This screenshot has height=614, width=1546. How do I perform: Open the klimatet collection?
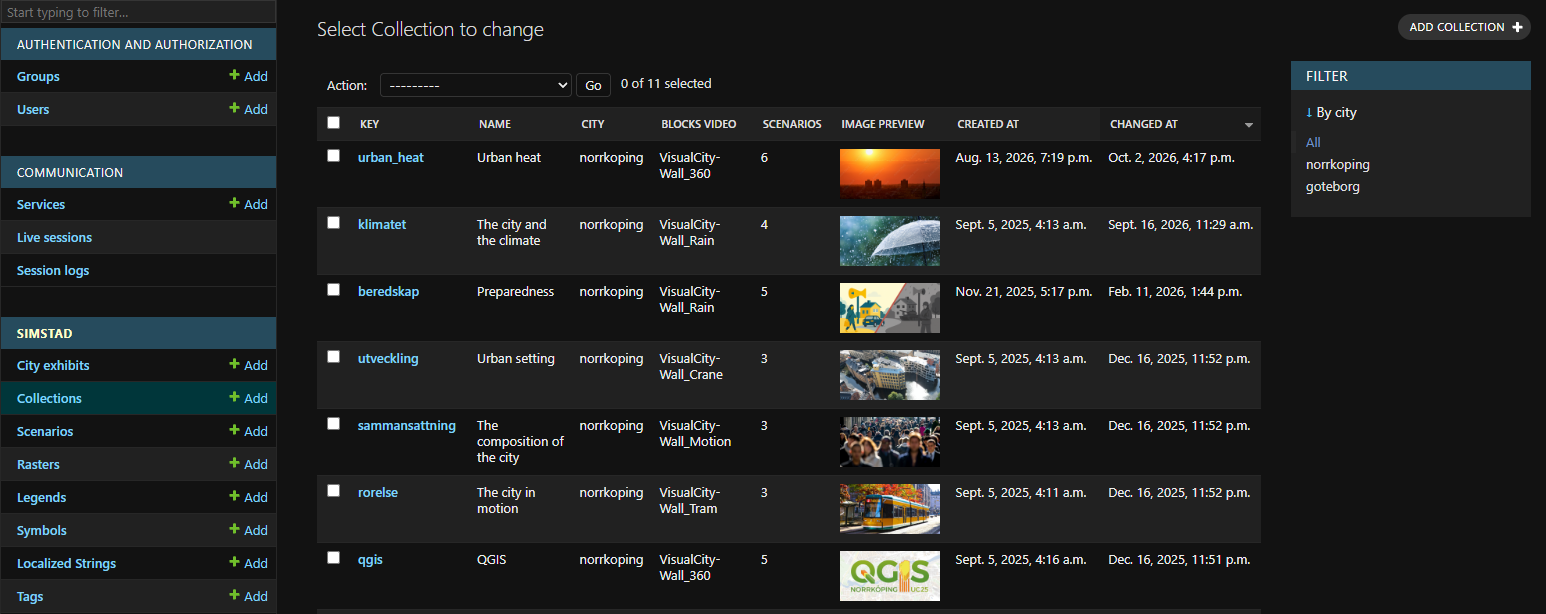(382, 224)
